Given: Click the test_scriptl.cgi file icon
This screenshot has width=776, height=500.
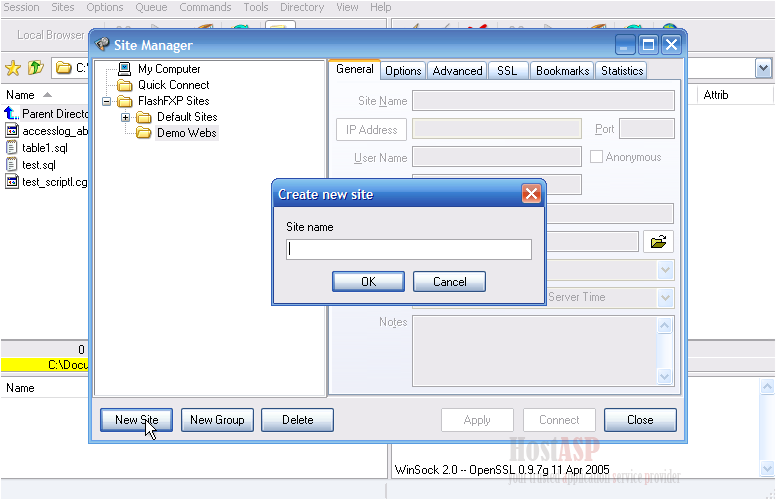Looking at the screenshot, I should tap(12, 182).
